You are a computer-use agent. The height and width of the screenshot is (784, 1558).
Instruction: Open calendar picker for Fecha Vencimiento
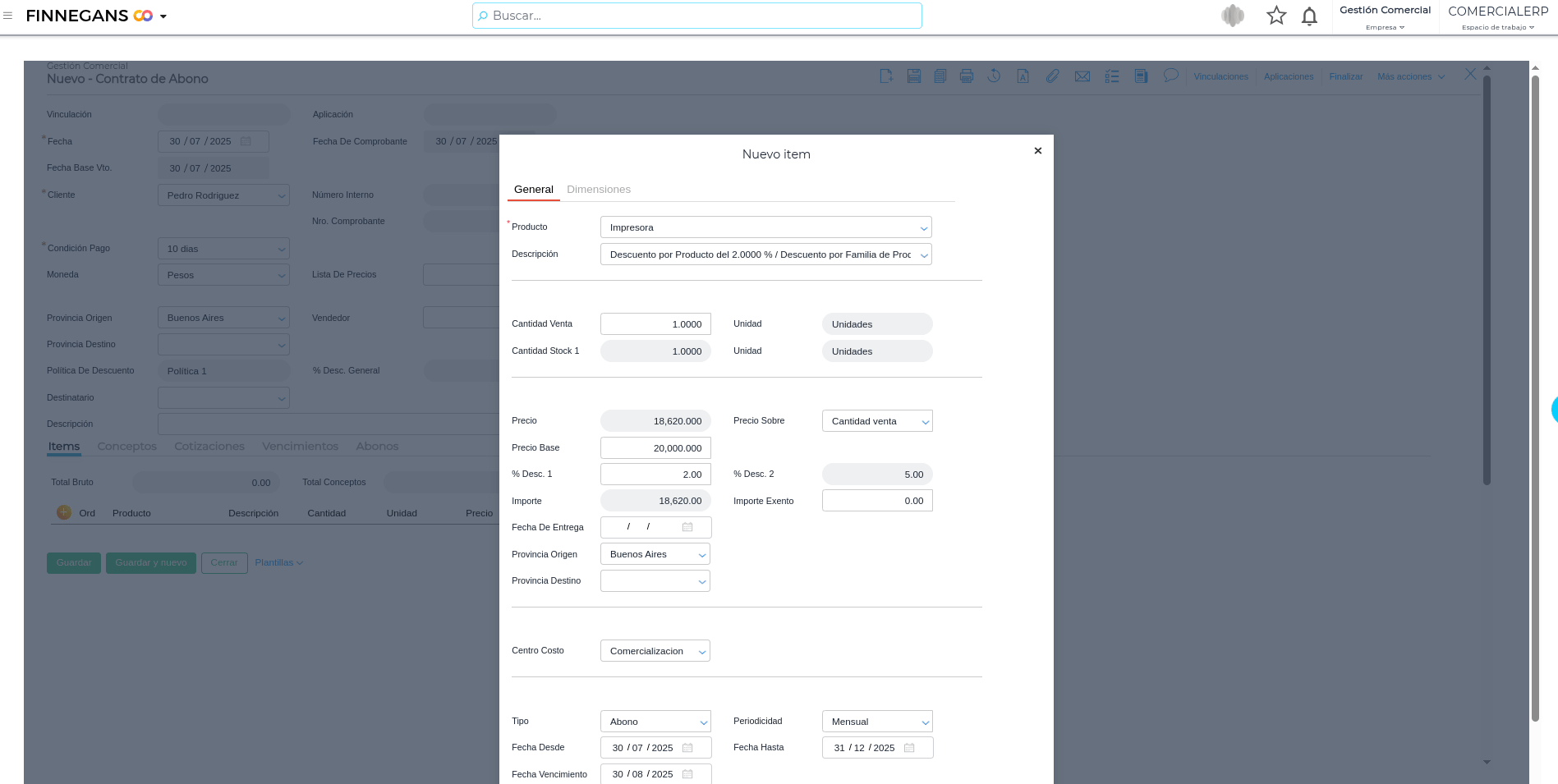click(x=687, y=774)
